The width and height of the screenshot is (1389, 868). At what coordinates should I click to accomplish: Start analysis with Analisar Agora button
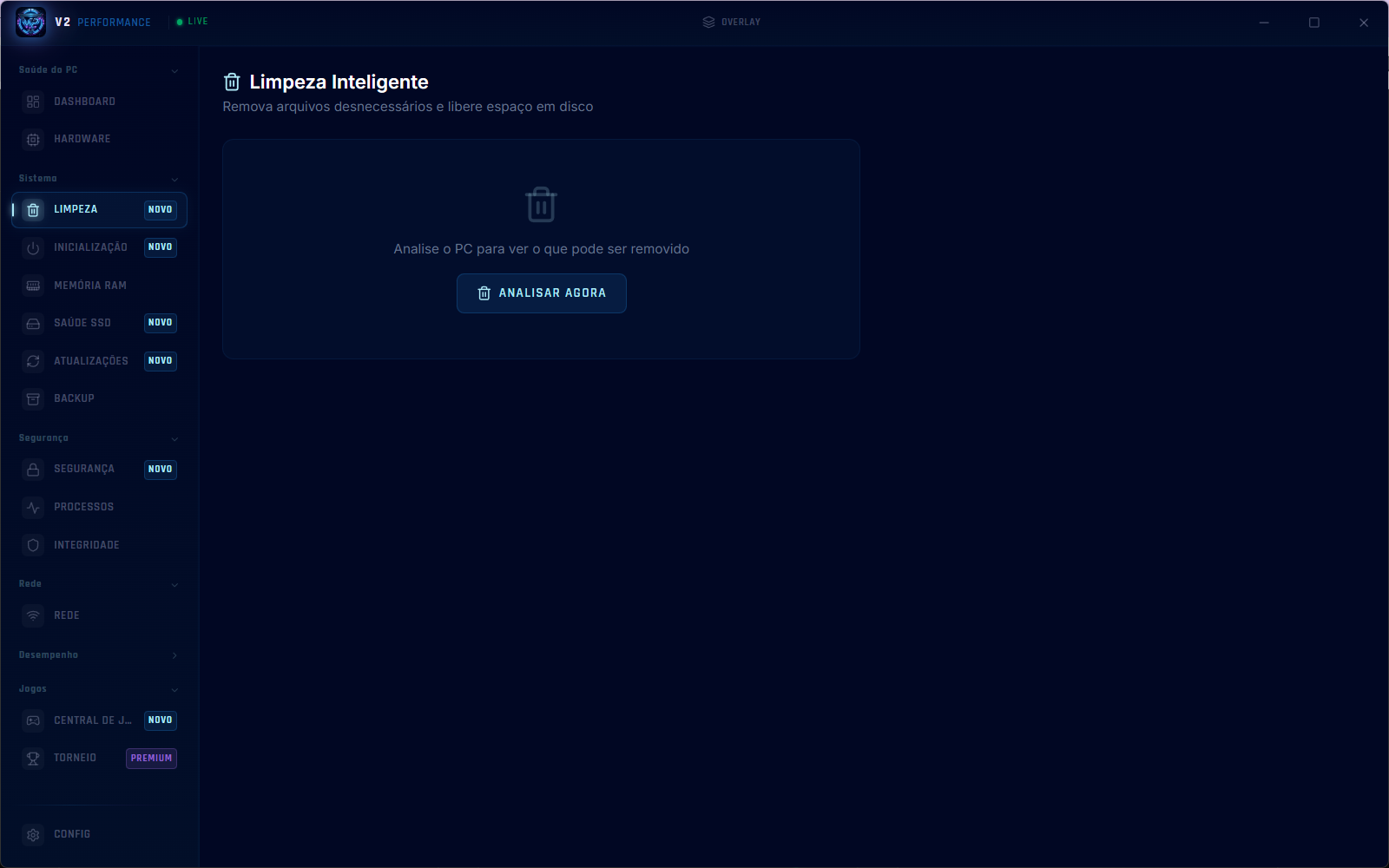(x=542, y=293)
